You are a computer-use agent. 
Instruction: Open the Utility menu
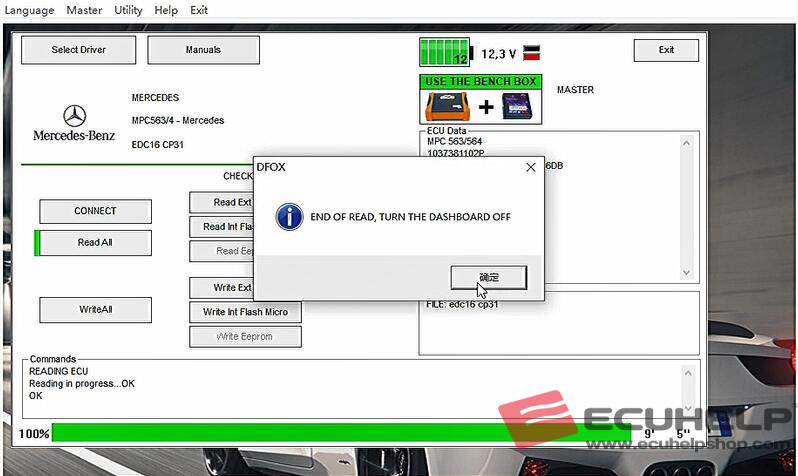(128, 10)
